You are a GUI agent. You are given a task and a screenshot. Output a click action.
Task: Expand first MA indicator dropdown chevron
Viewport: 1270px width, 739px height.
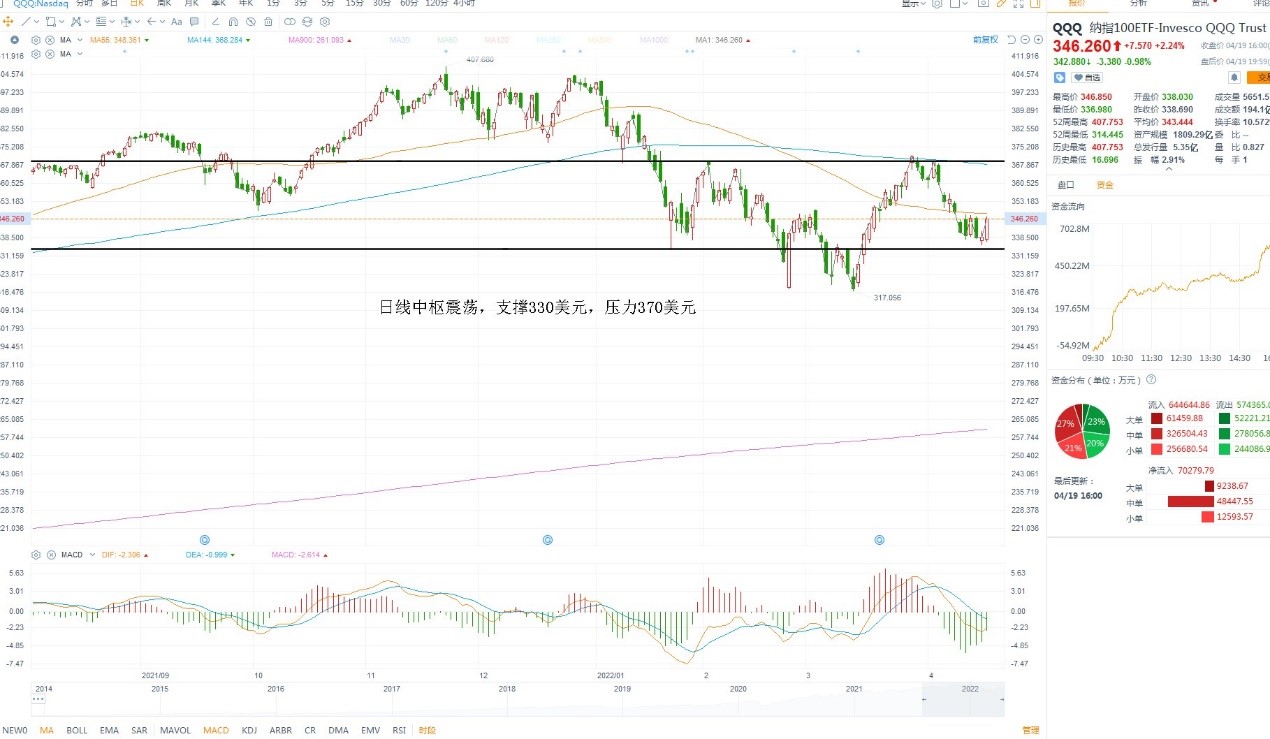(80, 40)
